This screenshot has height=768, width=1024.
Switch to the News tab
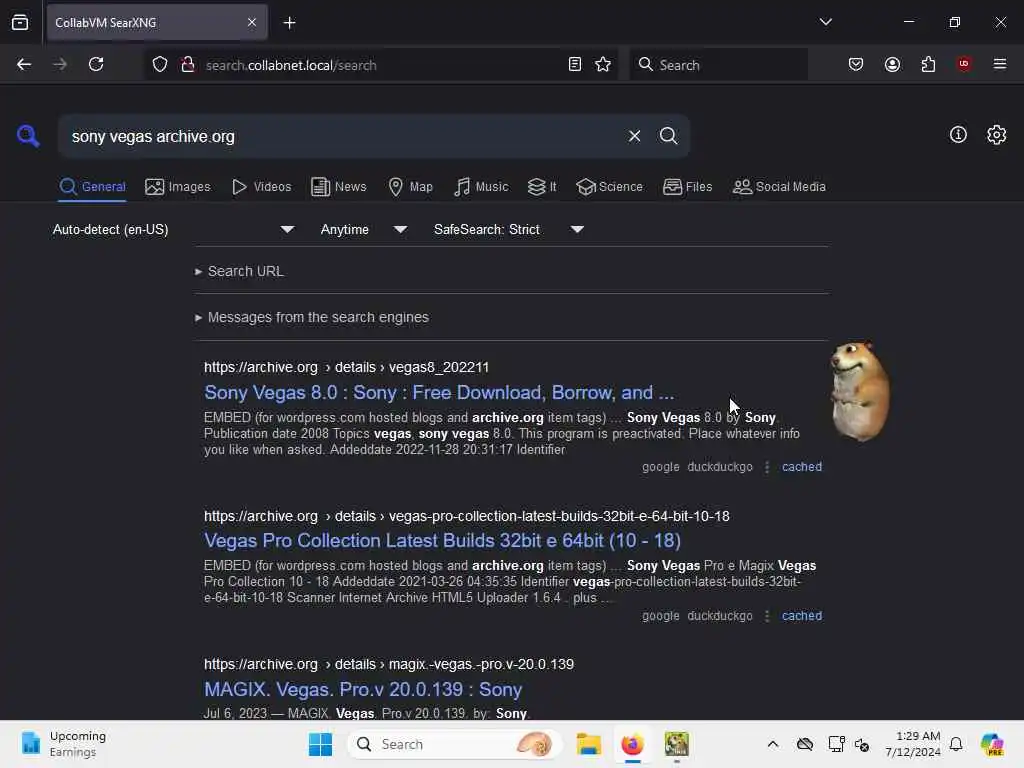click(338, 187)
